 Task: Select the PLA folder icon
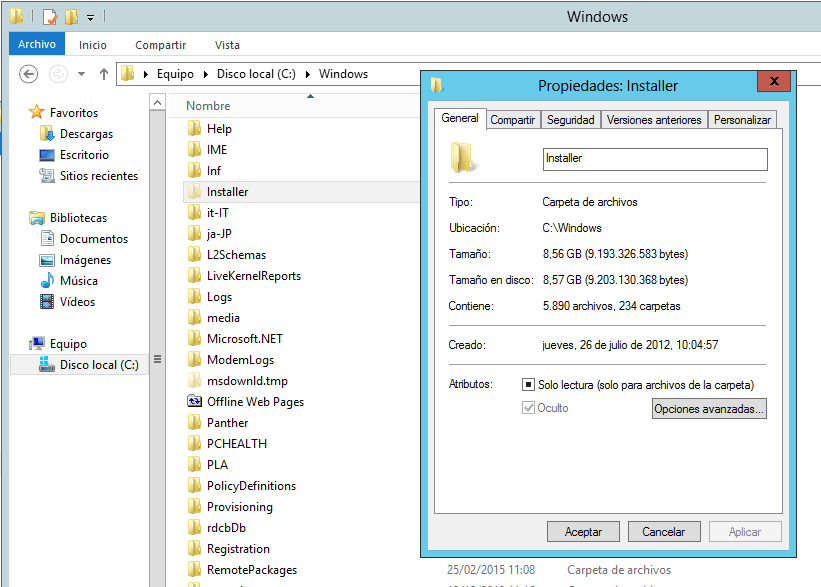click(x=194, y=464)
